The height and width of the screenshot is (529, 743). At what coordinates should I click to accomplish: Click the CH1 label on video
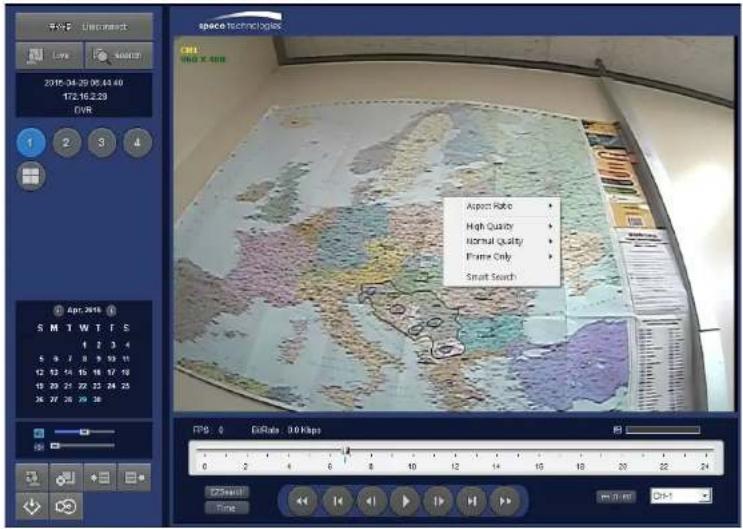(190, 50)
